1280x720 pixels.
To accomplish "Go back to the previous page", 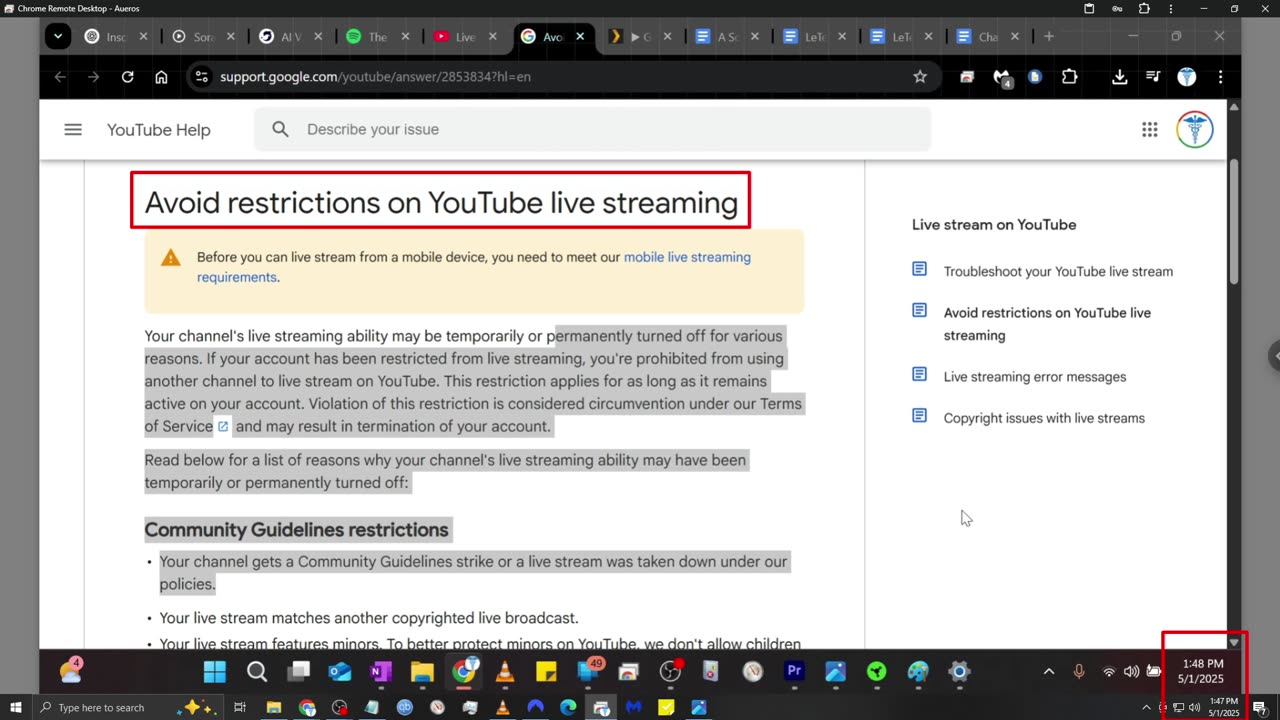I will [x=60, y=77].
